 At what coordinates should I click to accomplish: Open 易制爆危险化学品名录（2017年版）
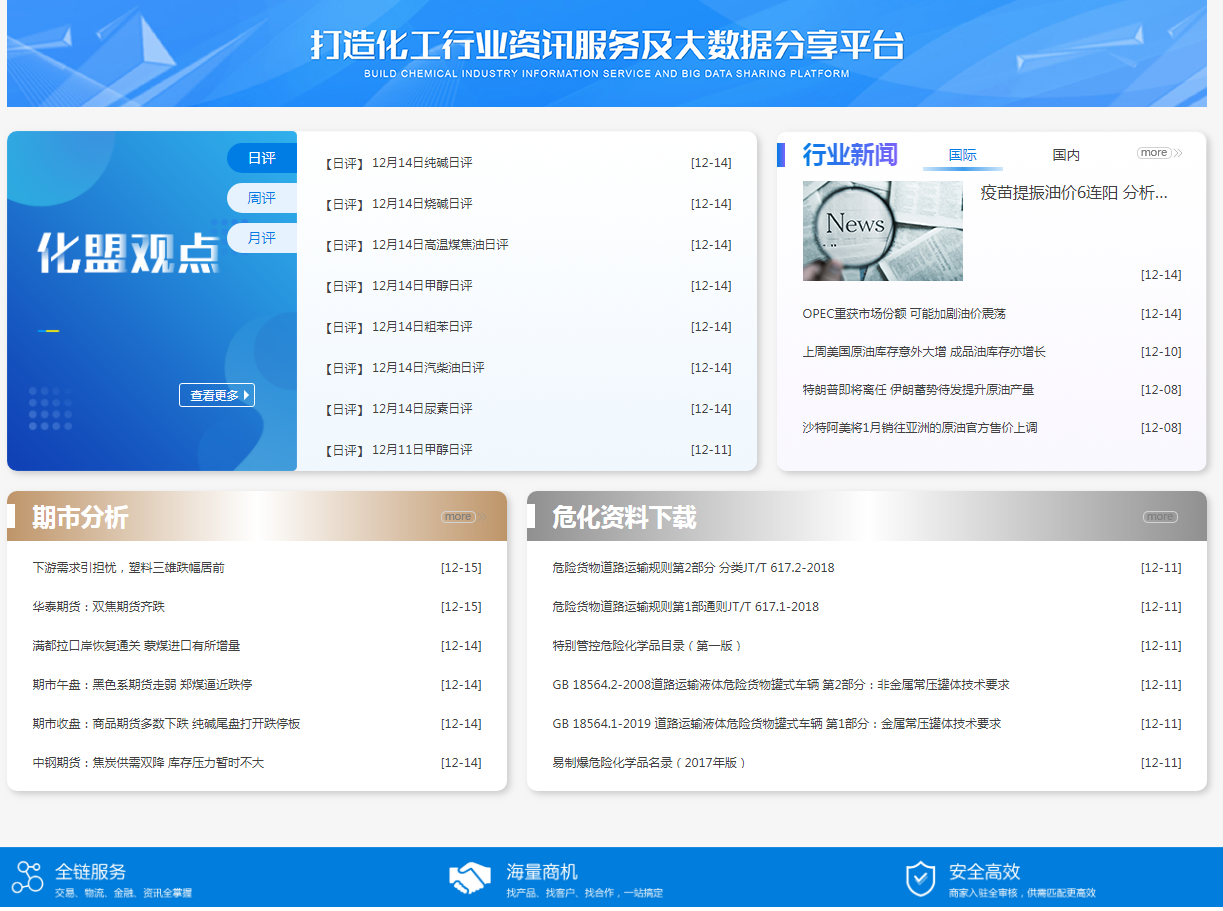(650, 763)
